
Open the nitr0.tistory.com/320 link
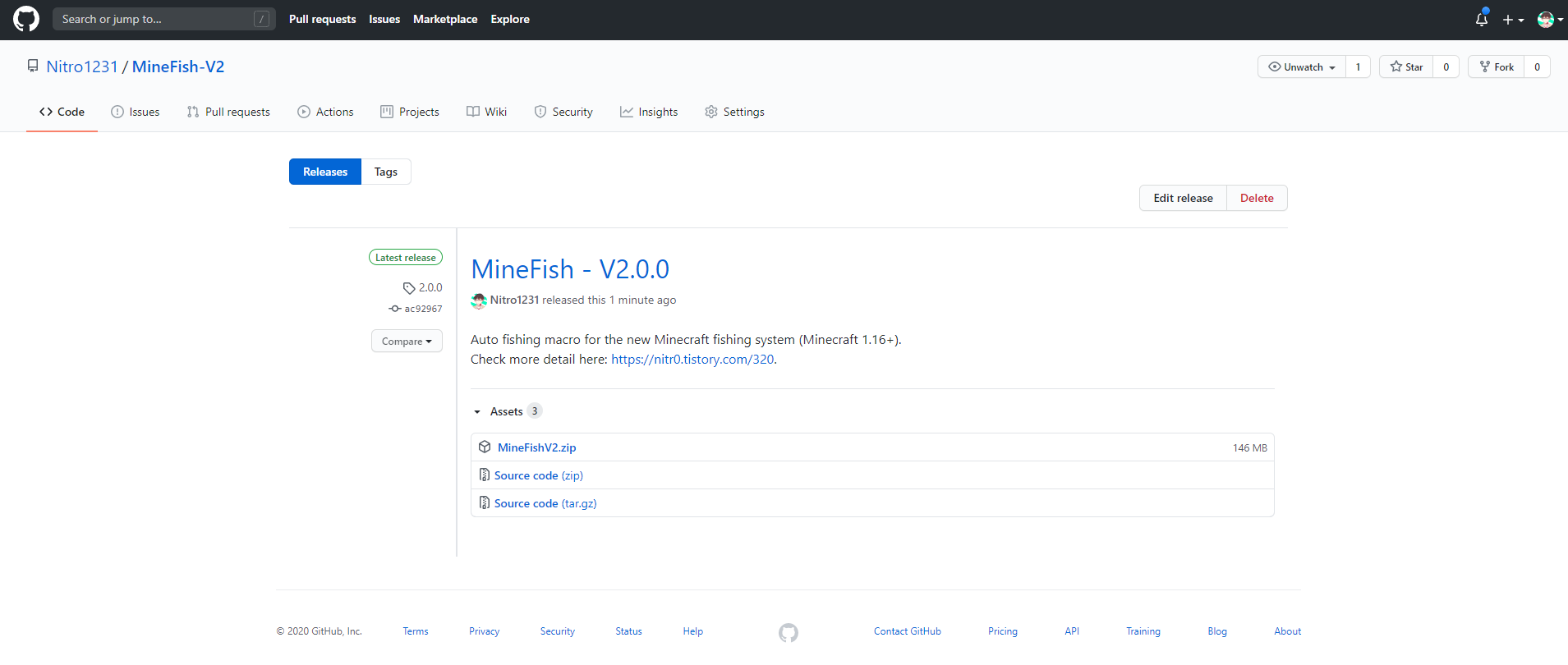(x=692, y=359)
